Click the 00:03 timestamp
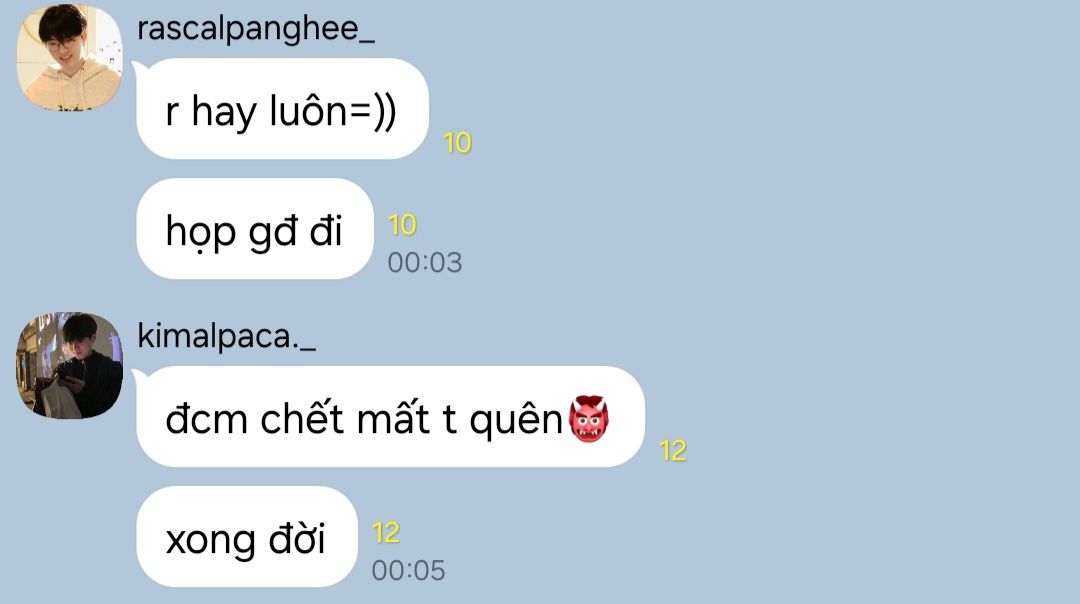Image resolution: width=1080 pixels, height=604 pixels. tap(425, 262)
